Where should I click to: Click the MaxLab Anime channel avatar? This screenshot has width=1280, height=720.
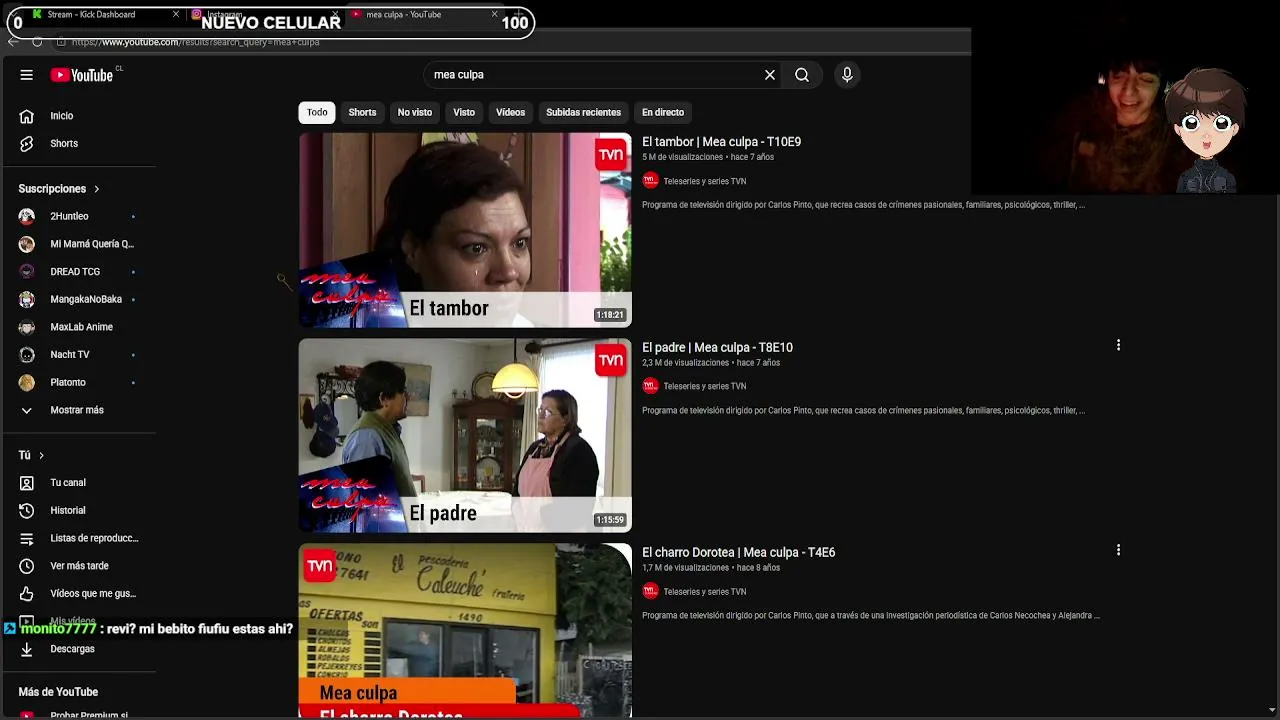coord(27,327)
